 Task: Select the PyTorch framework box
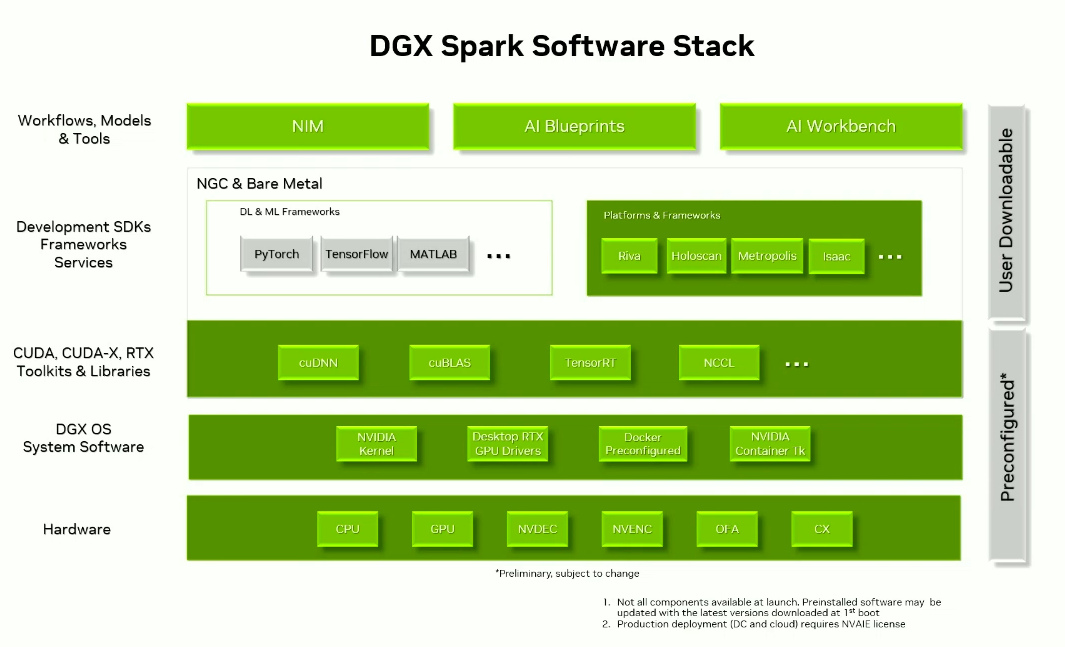click(277, 254)
